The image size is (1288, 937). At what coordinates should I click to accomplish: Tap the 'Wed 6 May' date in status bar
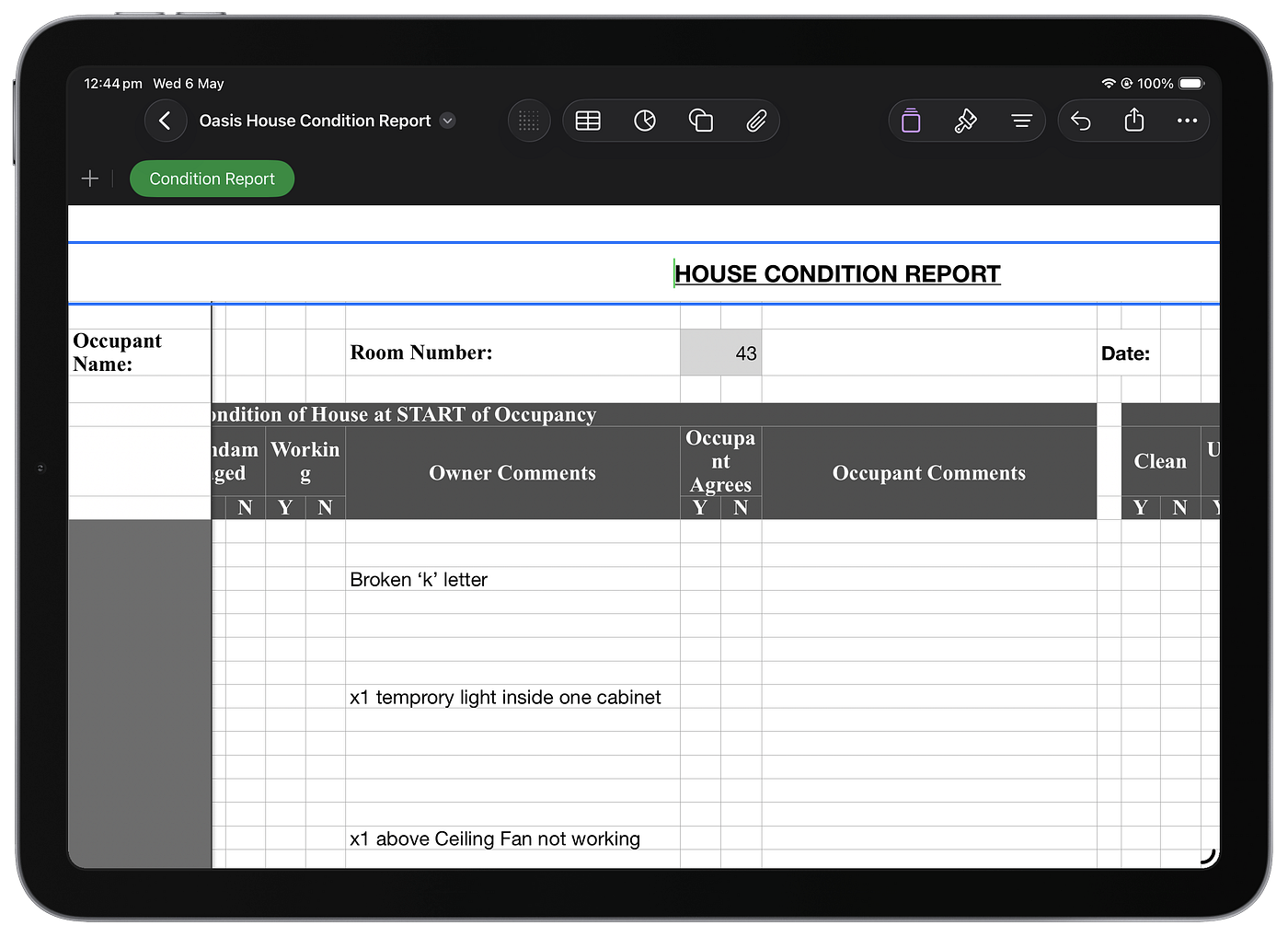[x=189, y=83]
